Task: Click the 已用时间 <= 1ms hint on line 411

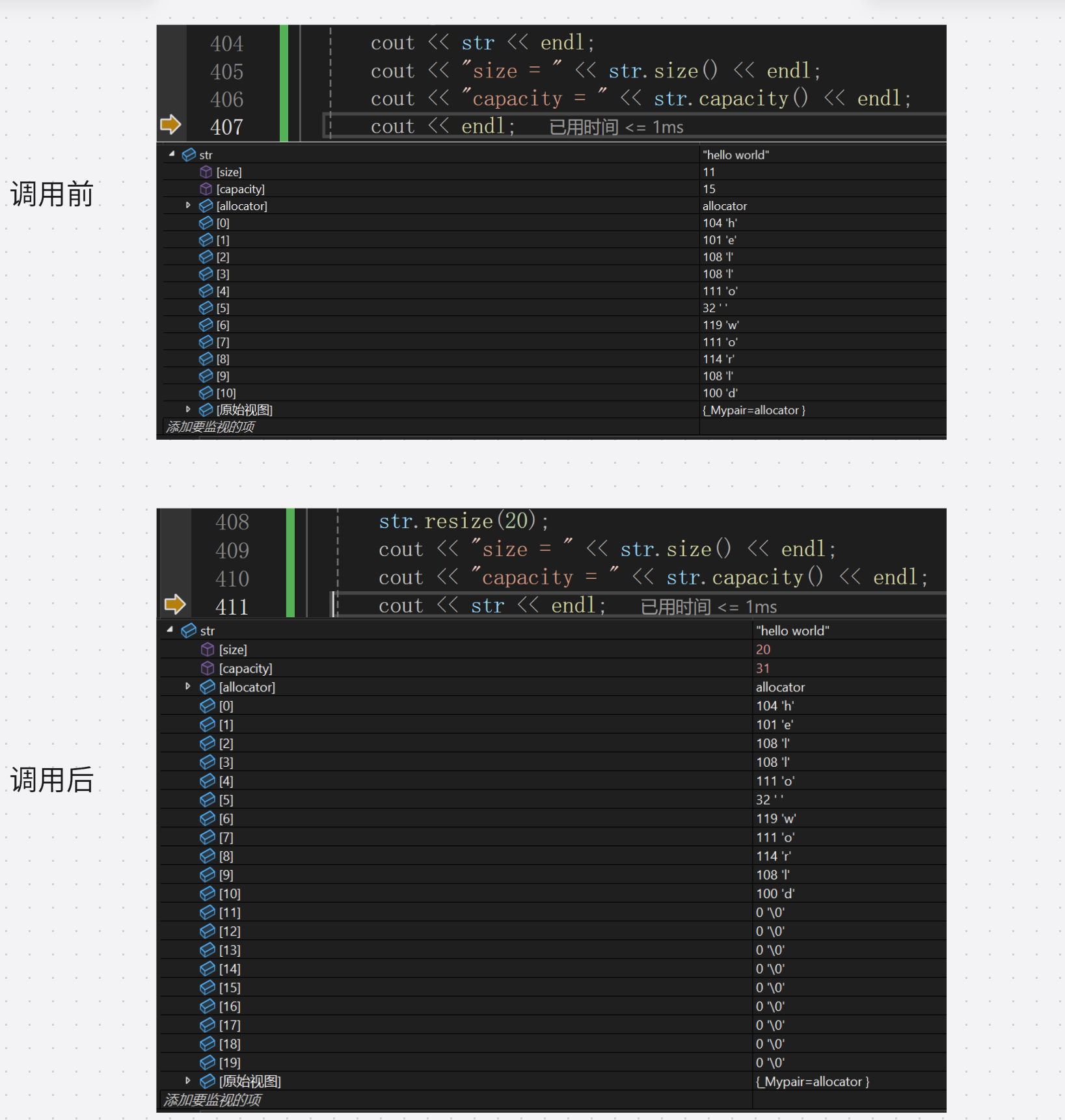Action: tap(708, 607)
